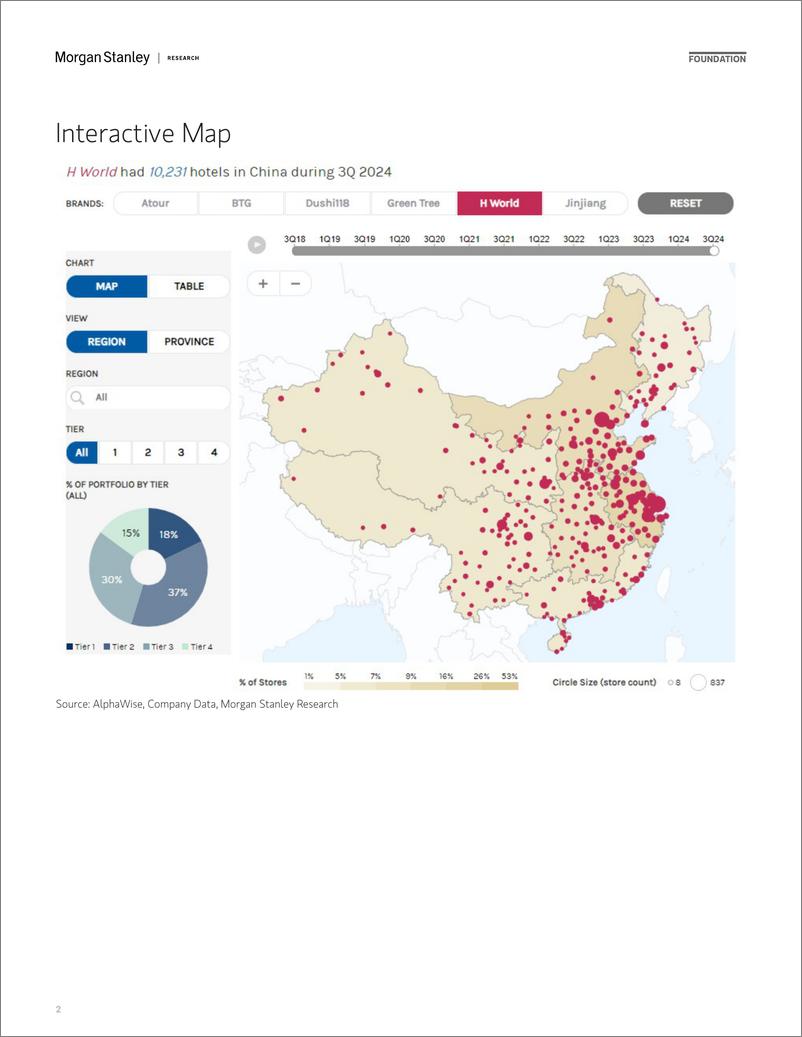Click the 10,231 hotel count text
802x1037 pixels.
[167, 172]
